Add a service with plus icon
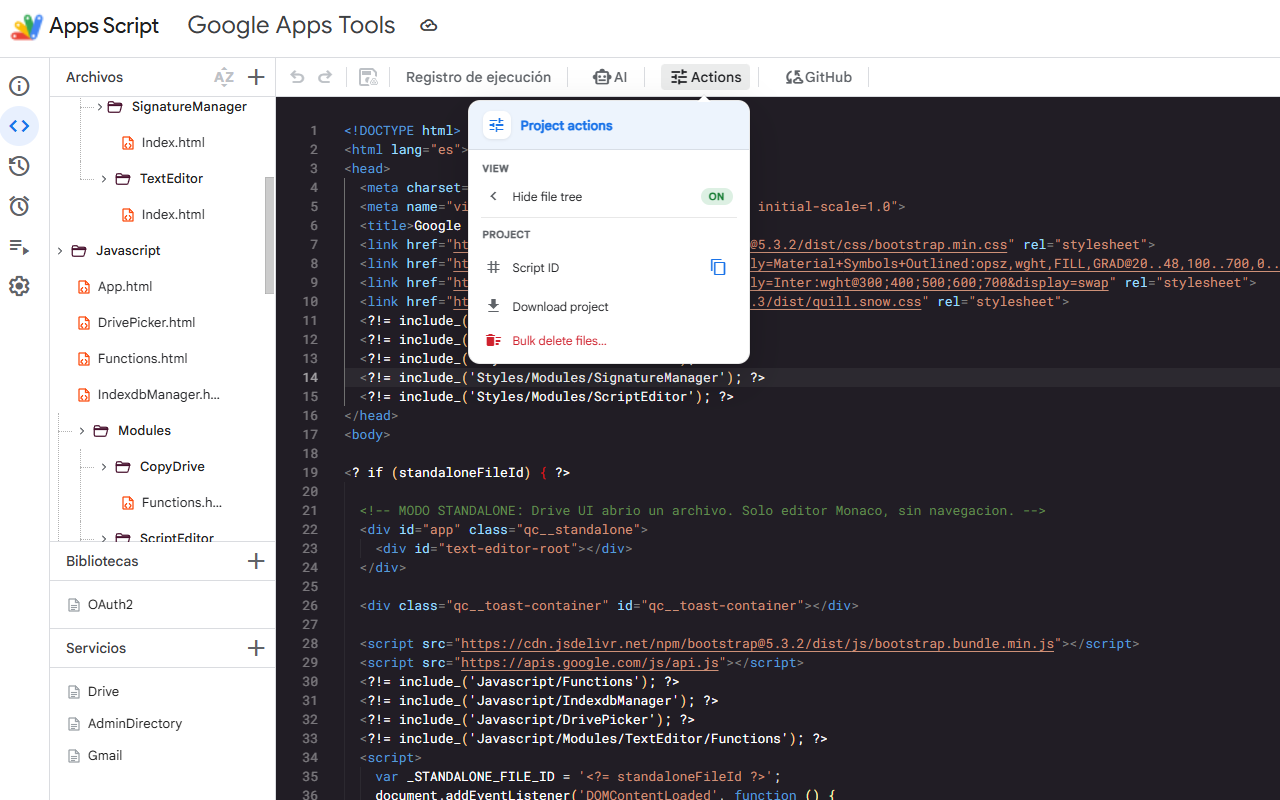 (256, 648)
